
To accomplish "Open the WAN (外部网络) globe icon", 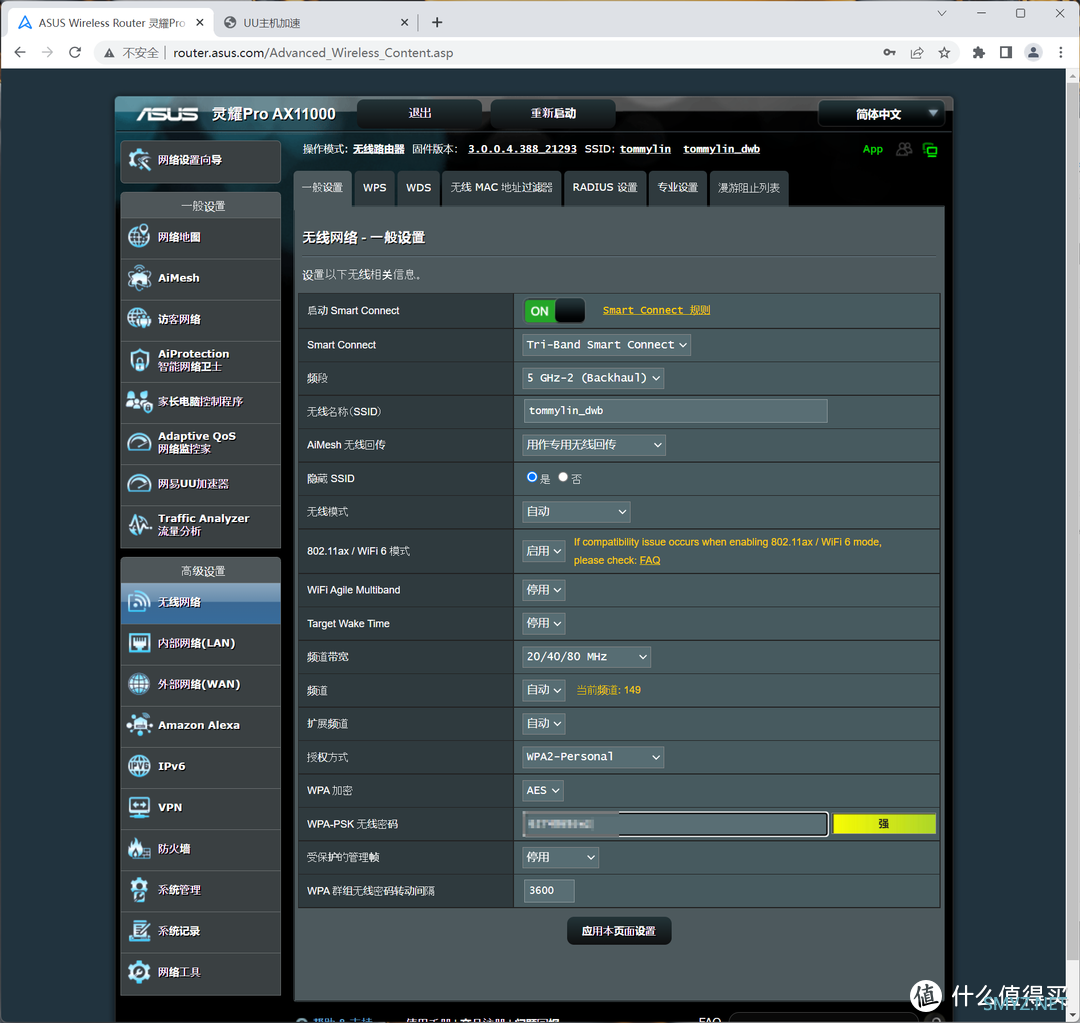I will click(x=139, y=684).
